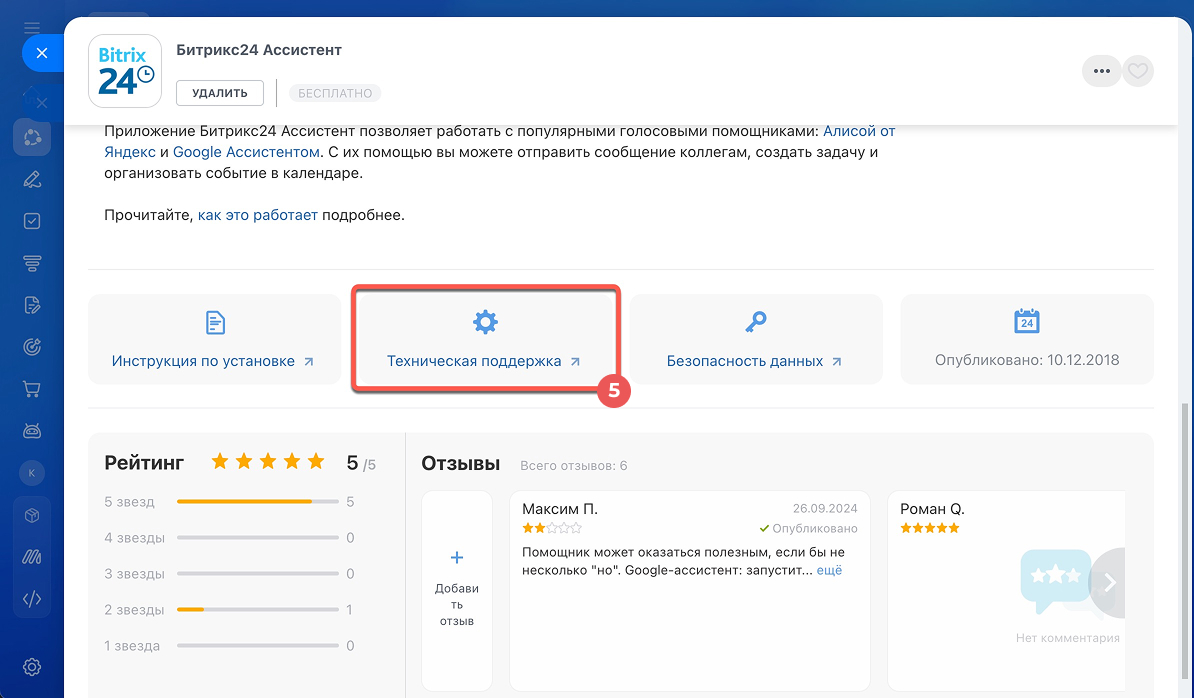Viewport: 1194px width, 698px height.
Task: Open the Tasks checkbox icon in the sidebar
Action: [32, 221]
